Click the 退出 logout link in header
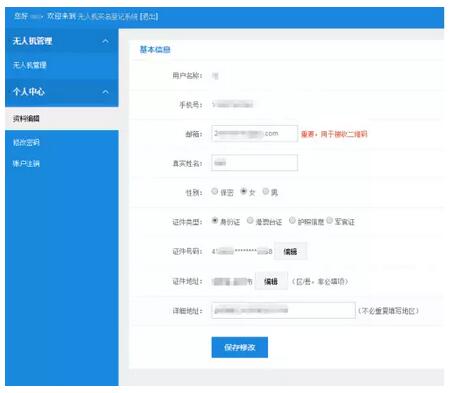 [x=149, y=16]
